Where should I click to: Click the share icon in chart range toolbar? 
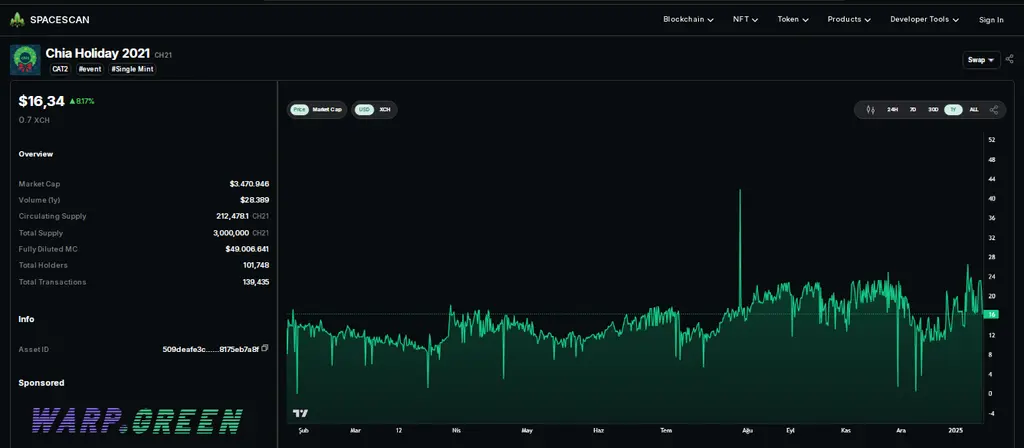tap(994, 110)
